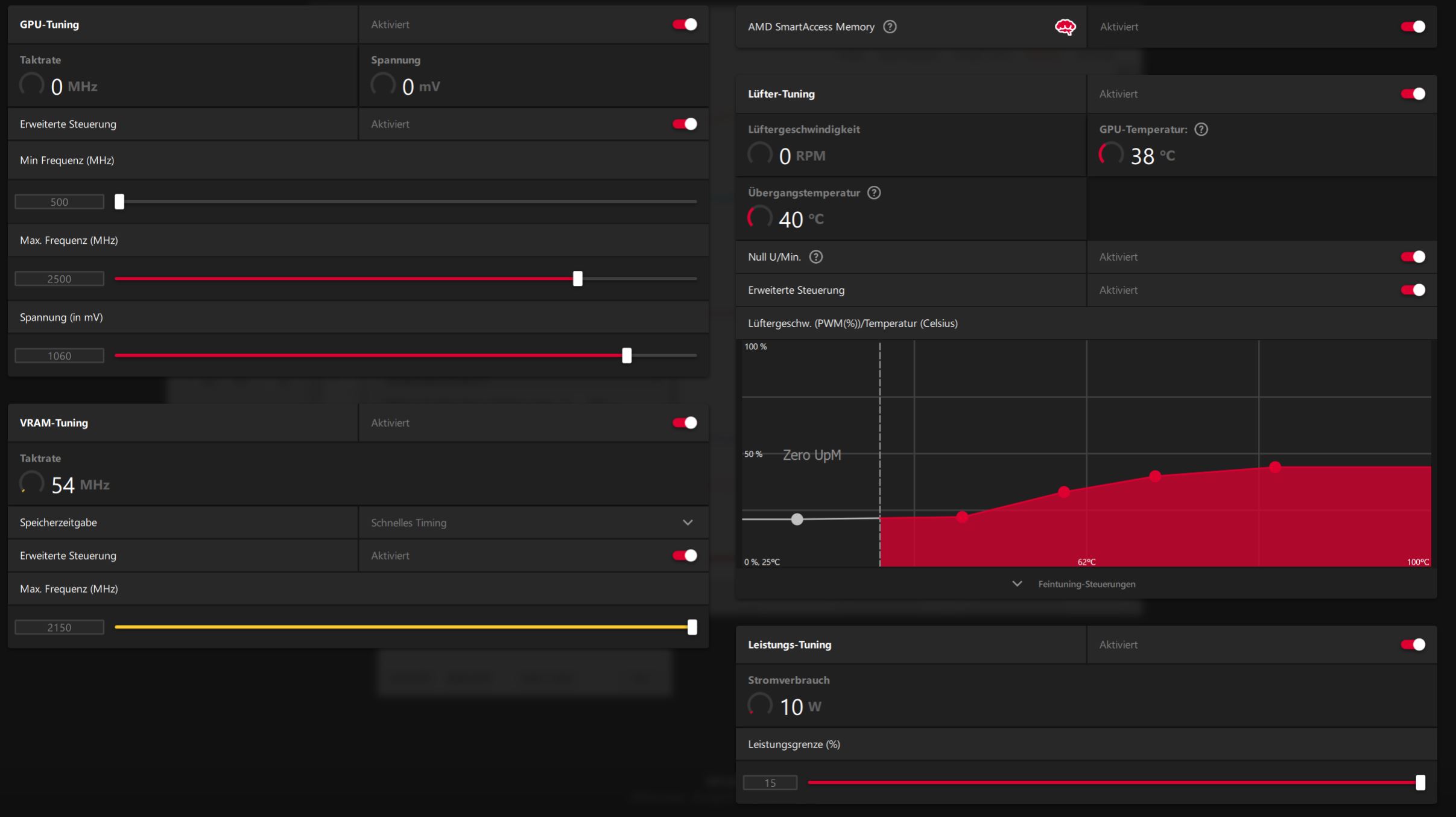Click the rightmost red fan curve point
Image resolution: width=1456 pixels, height=817 pixels.
point(1275,466)
